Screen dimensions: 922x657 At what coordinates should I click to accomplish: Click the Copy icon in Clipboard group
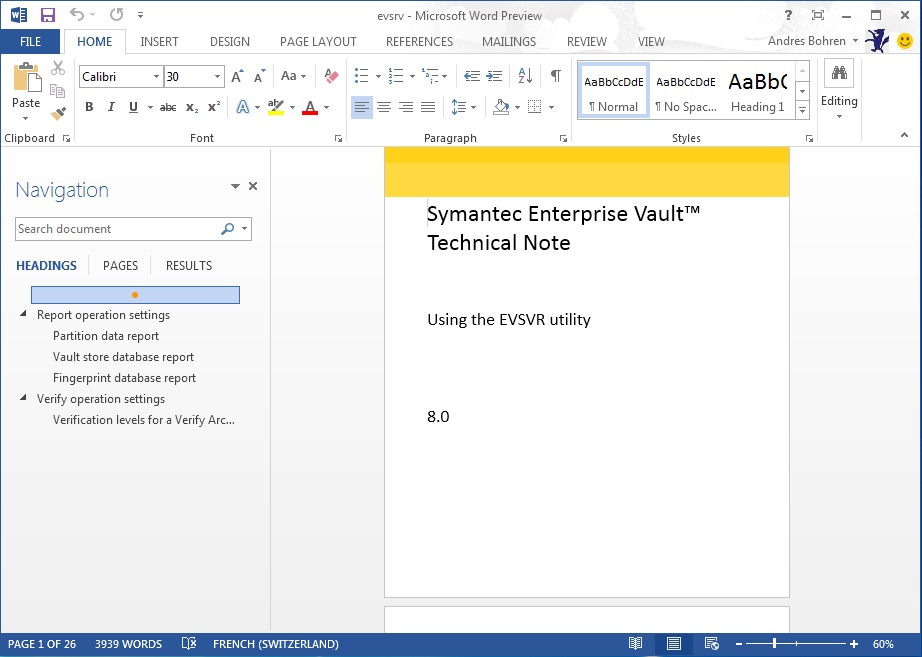point(58,91)
